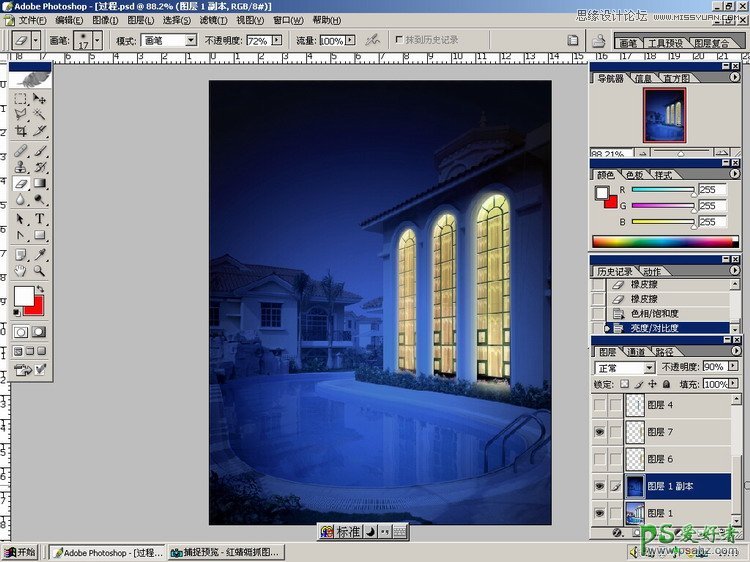Viewport: 750px width, 562px height.
Task: Open the 模式 brush mode dropdown
Action: (191, 41)
